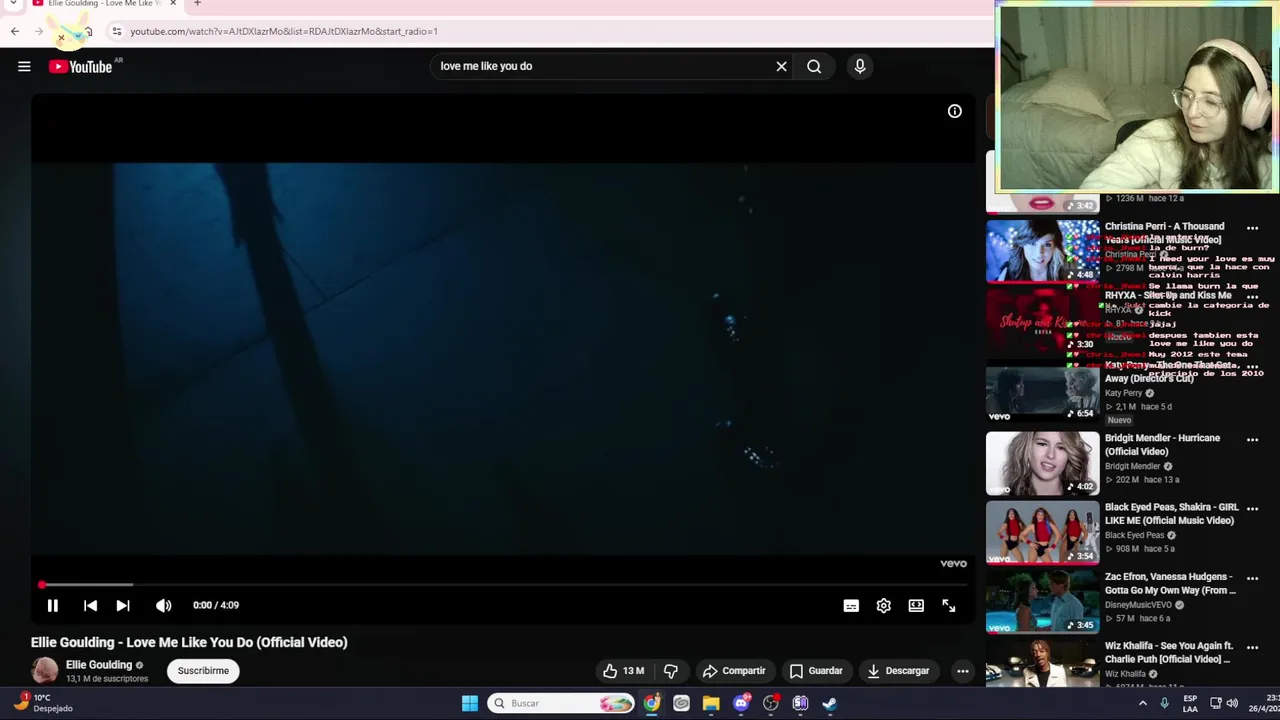The width and height of the screenshot is (1280, 720).
Task: Open File Explorer from the taskbar
Action: click(x=711, y=703)
